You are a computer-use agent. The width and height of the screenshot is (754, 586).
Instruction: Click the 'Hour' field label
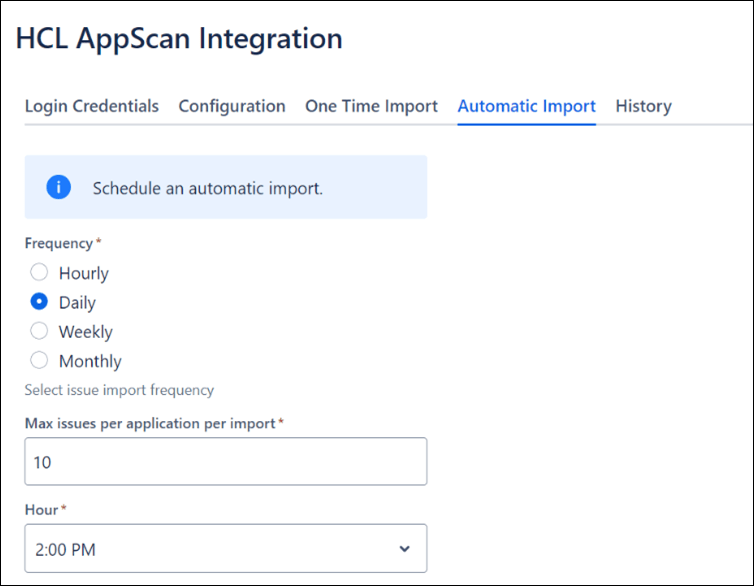click(41, 510)
